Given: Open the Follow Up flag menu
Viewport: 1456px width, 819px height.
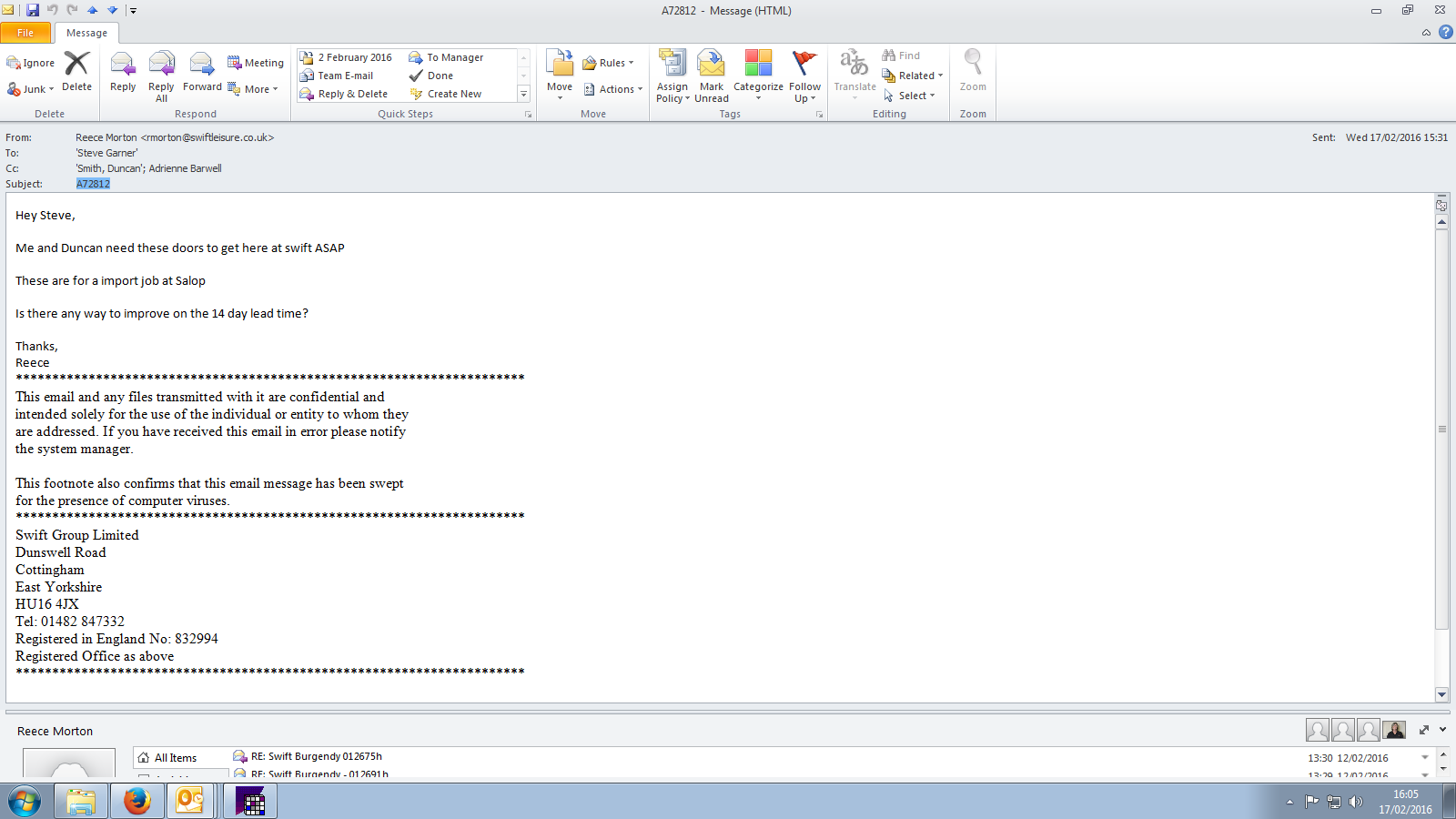Looking at the screenshot, I should [x=804, y=76].
